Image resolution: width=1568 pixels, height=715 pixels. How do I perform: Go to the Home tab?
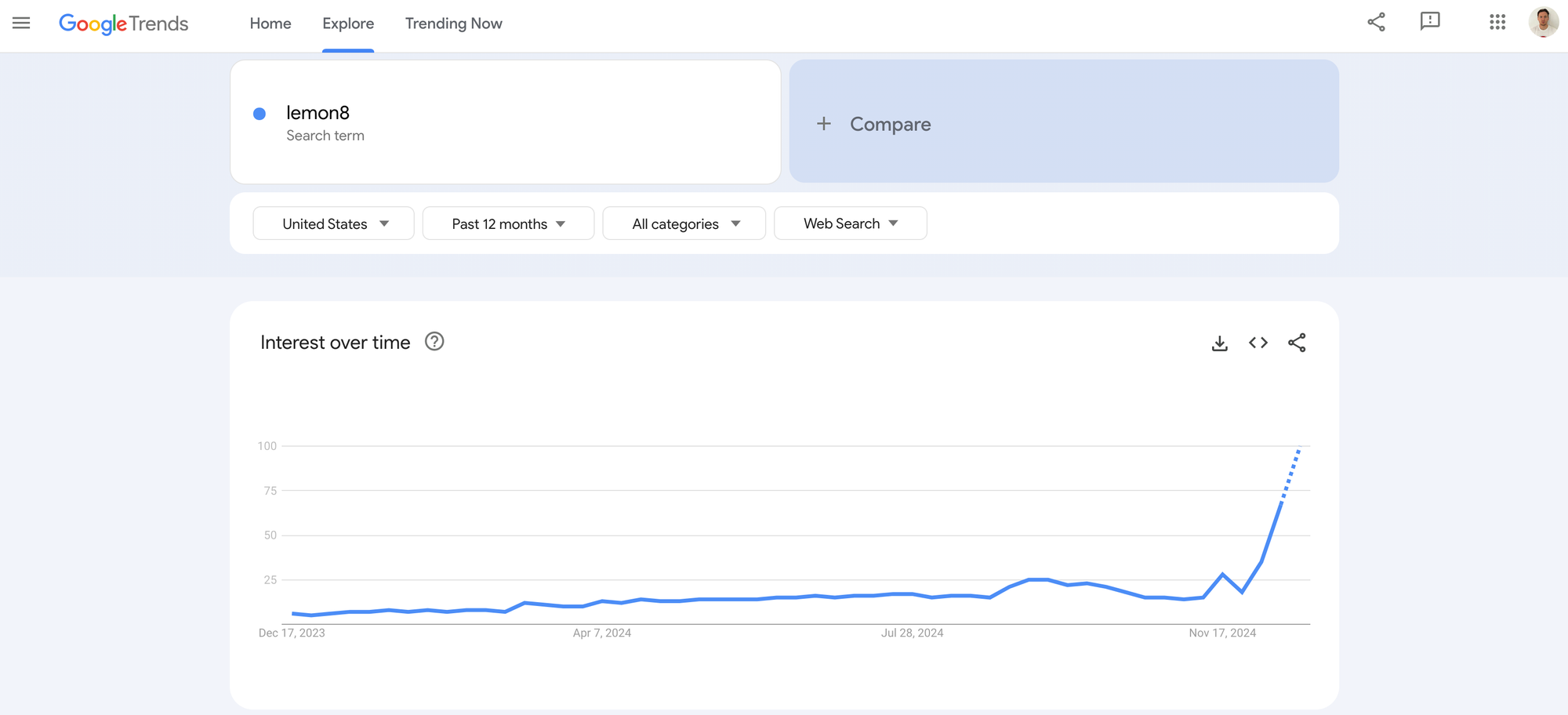270,24
